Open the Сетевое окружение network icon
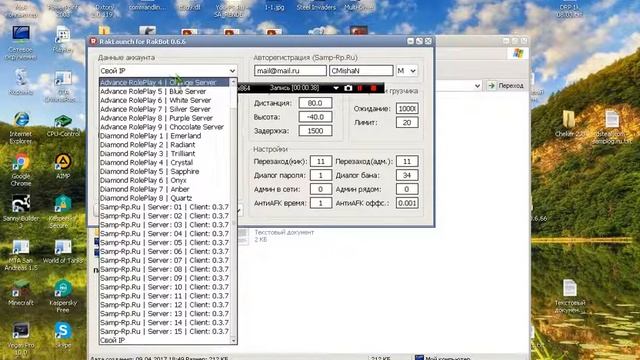 point(21,43)
